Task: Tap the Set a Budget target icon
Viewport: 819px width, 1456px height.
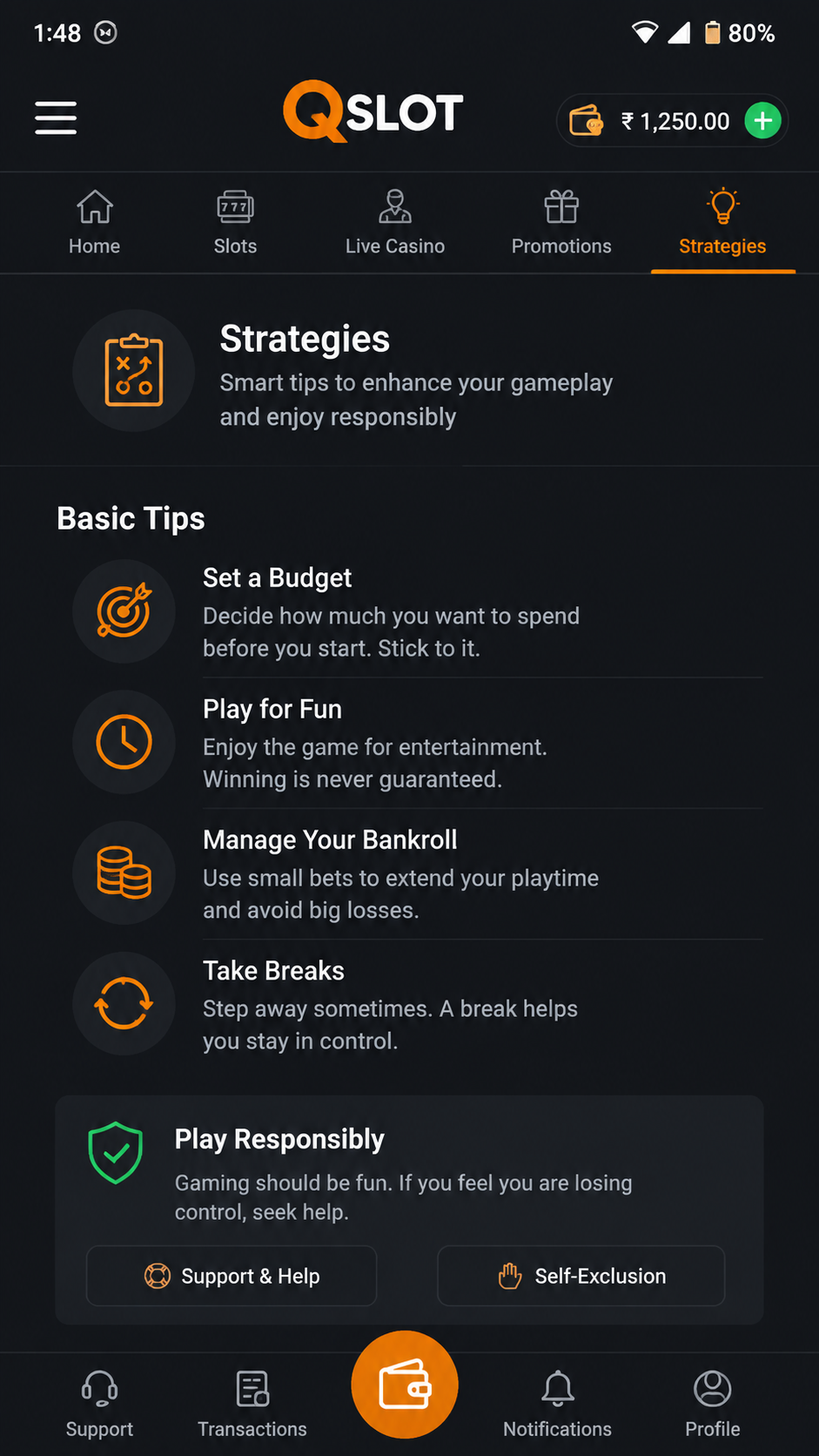Action: (124, 611)
